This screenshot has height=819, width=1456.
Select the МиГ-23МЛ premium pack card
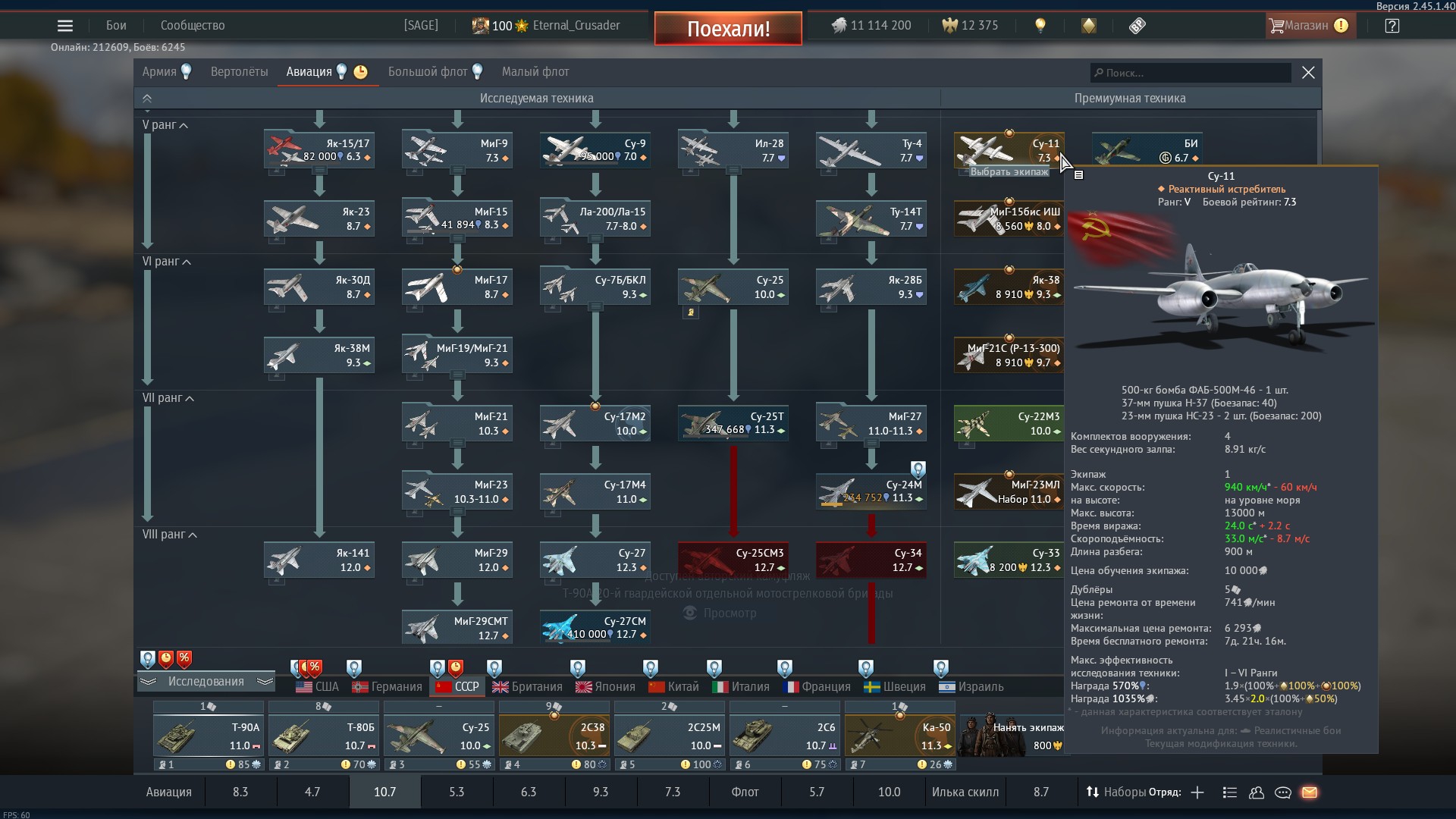pos(1009,491)
